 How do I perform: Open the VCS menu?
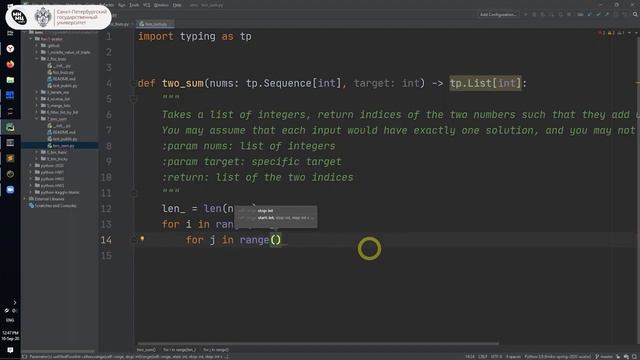[147, 5]
